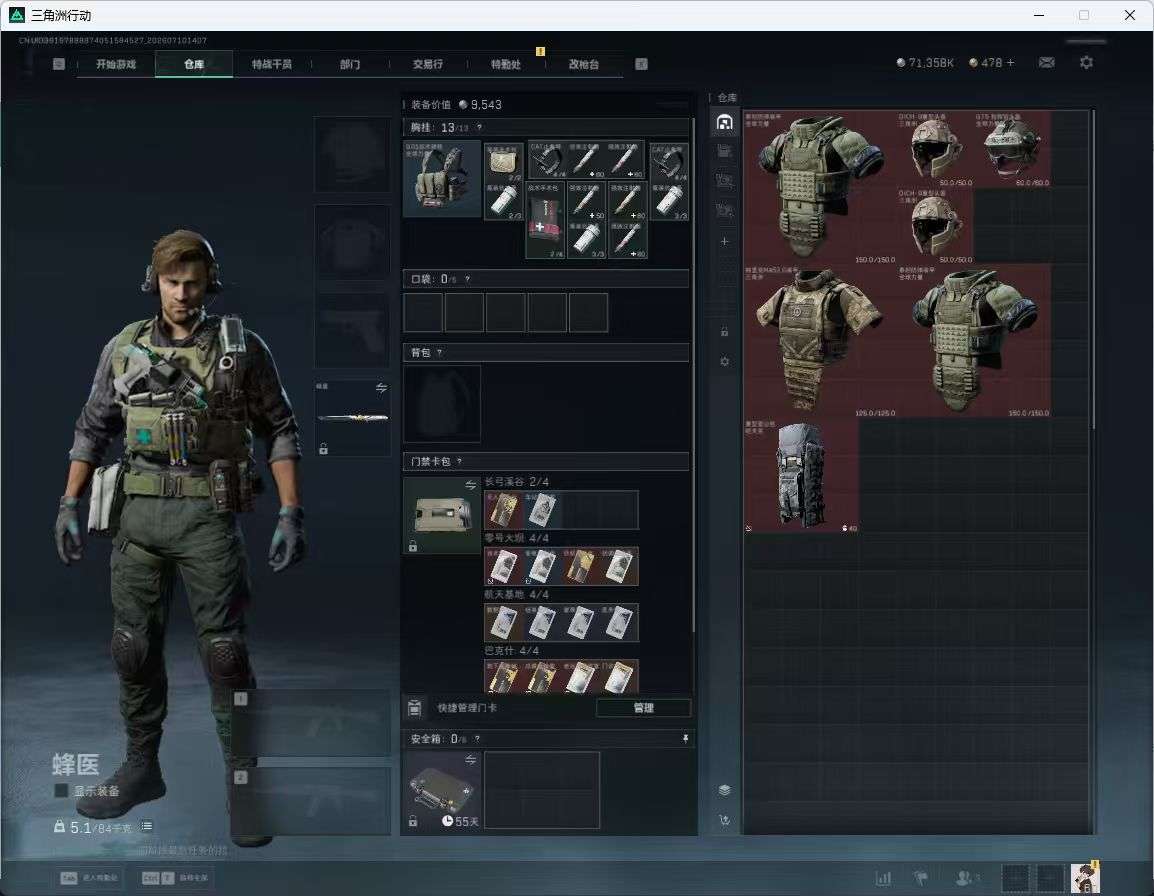Open the 特战干员 tab

pyautogui.click(x=272, y=64)
